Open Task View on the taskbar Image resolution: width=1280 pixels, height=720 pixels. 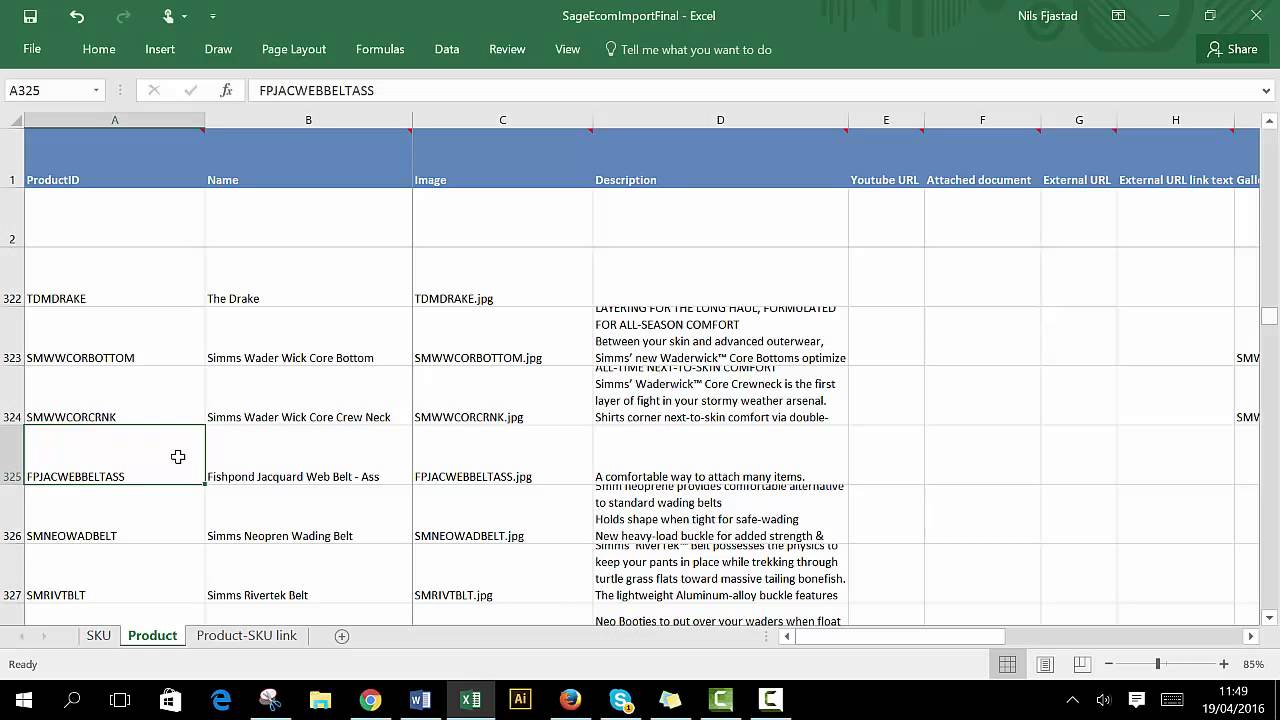(x=120, y=700)
